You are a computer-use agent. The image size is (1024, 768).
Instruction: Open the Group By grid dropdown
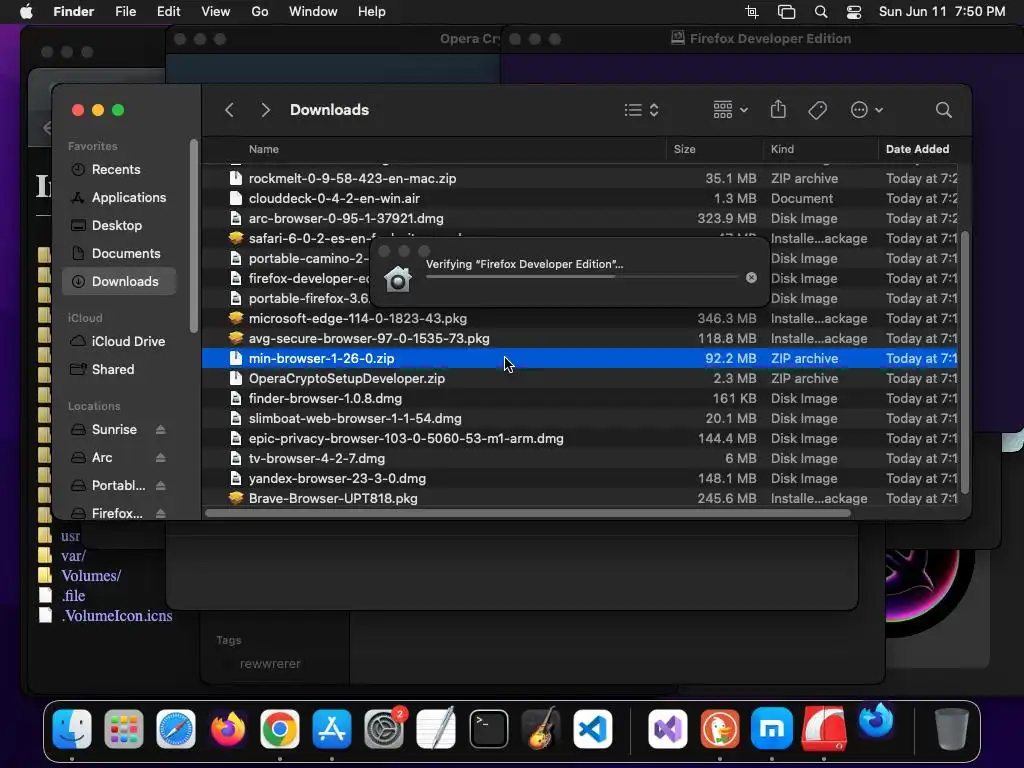(x=730, y=110)
